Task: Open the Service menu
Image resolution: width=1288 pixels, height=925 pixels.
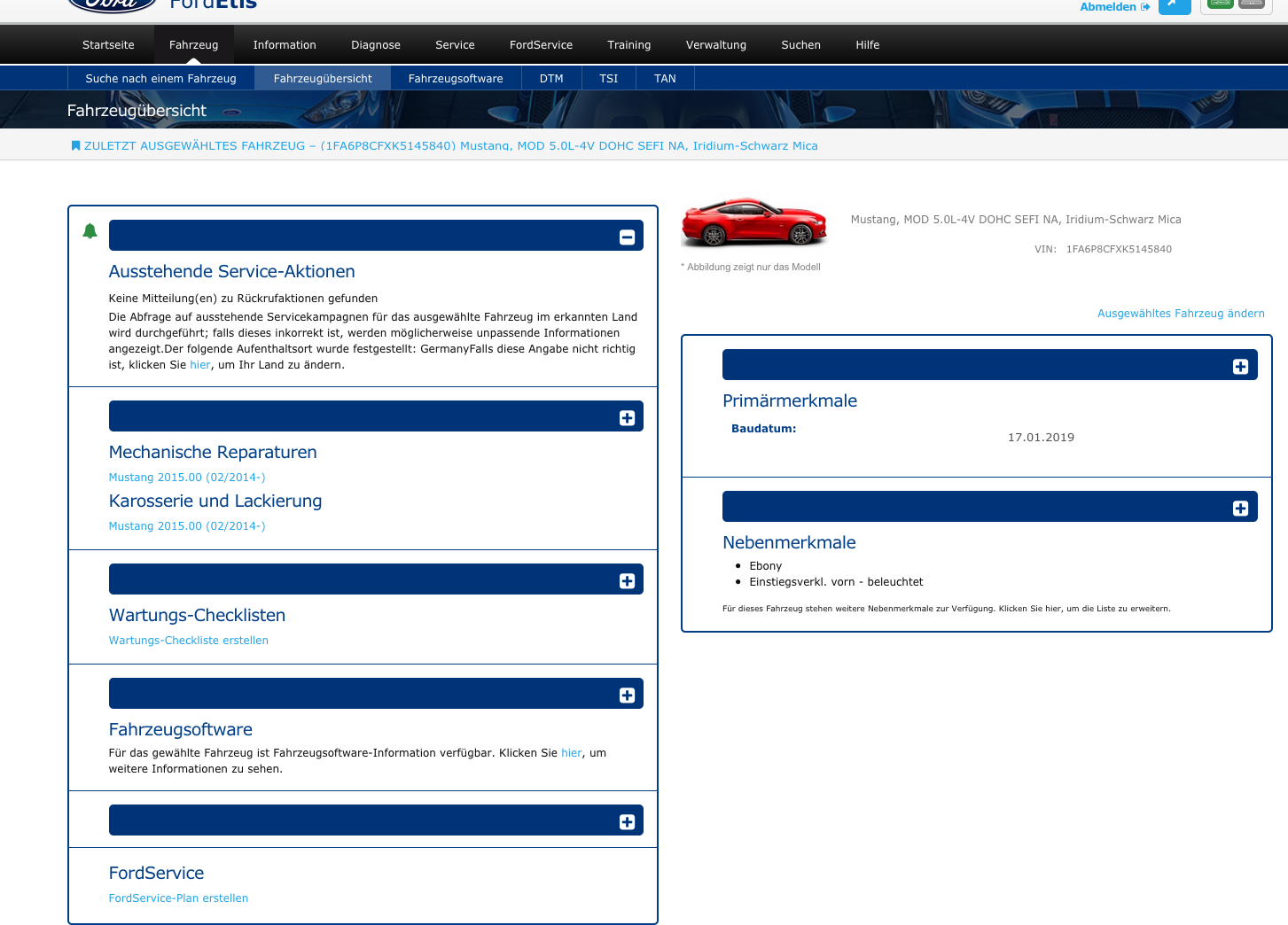Action: pos(455,44)
